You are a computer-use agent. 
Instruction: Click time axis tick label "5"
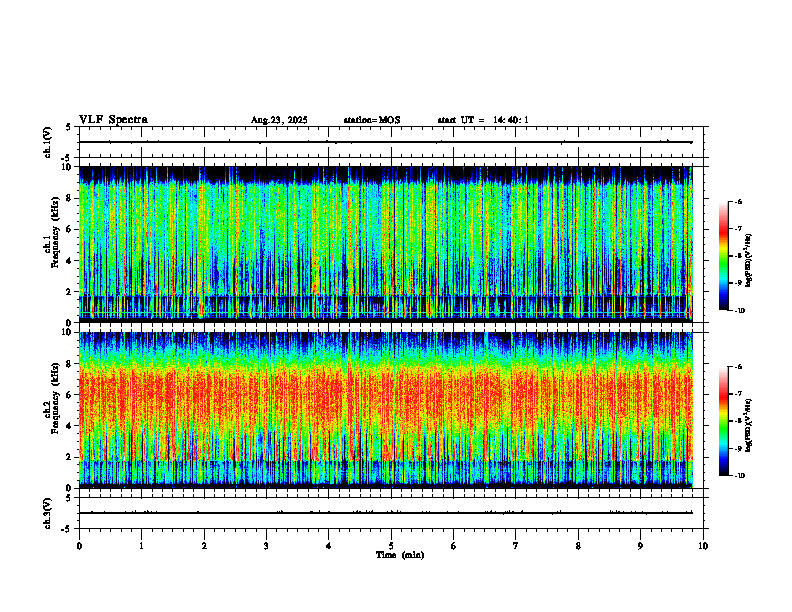391,546
